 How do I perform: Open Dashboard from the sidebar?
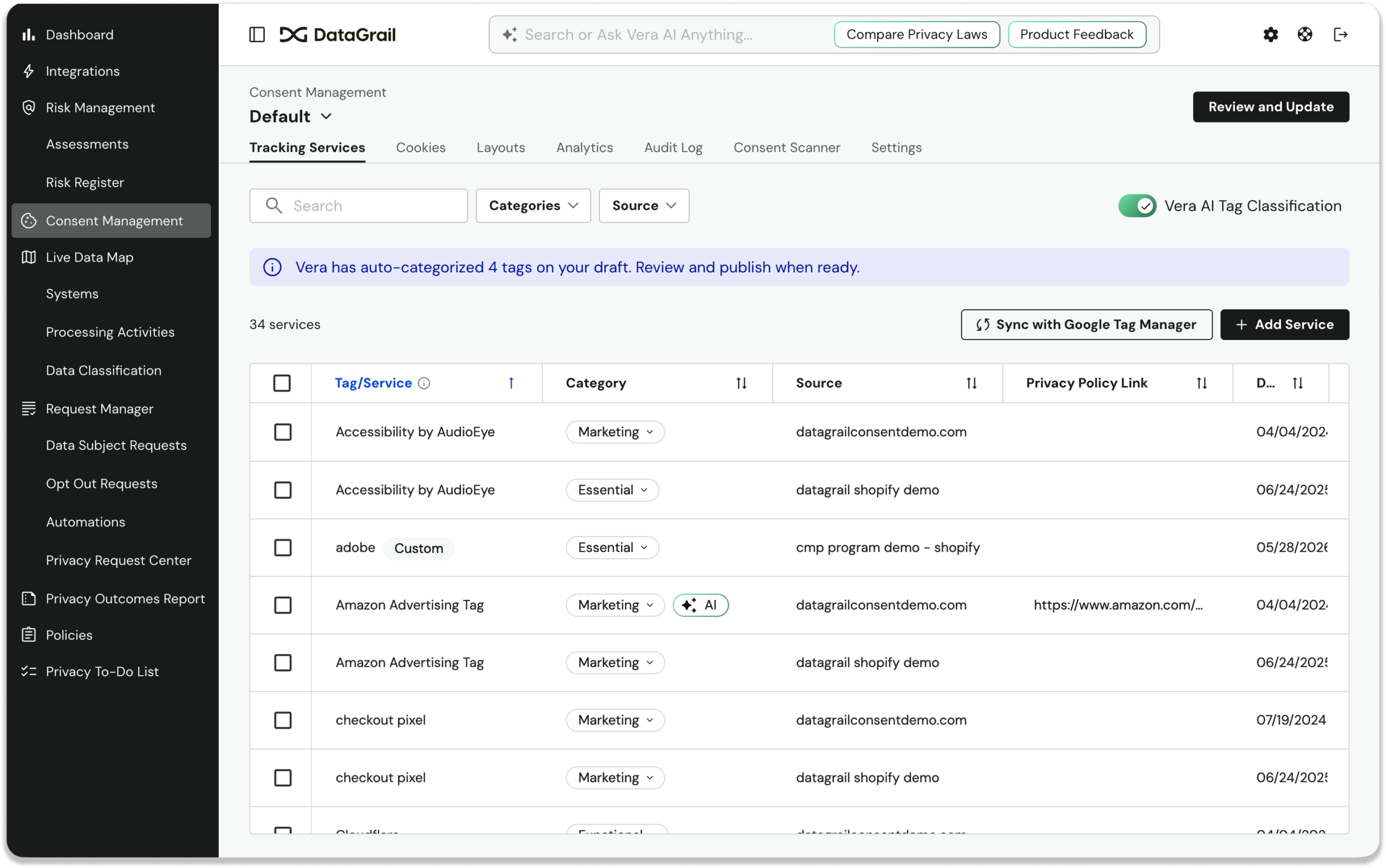point(79,35)
